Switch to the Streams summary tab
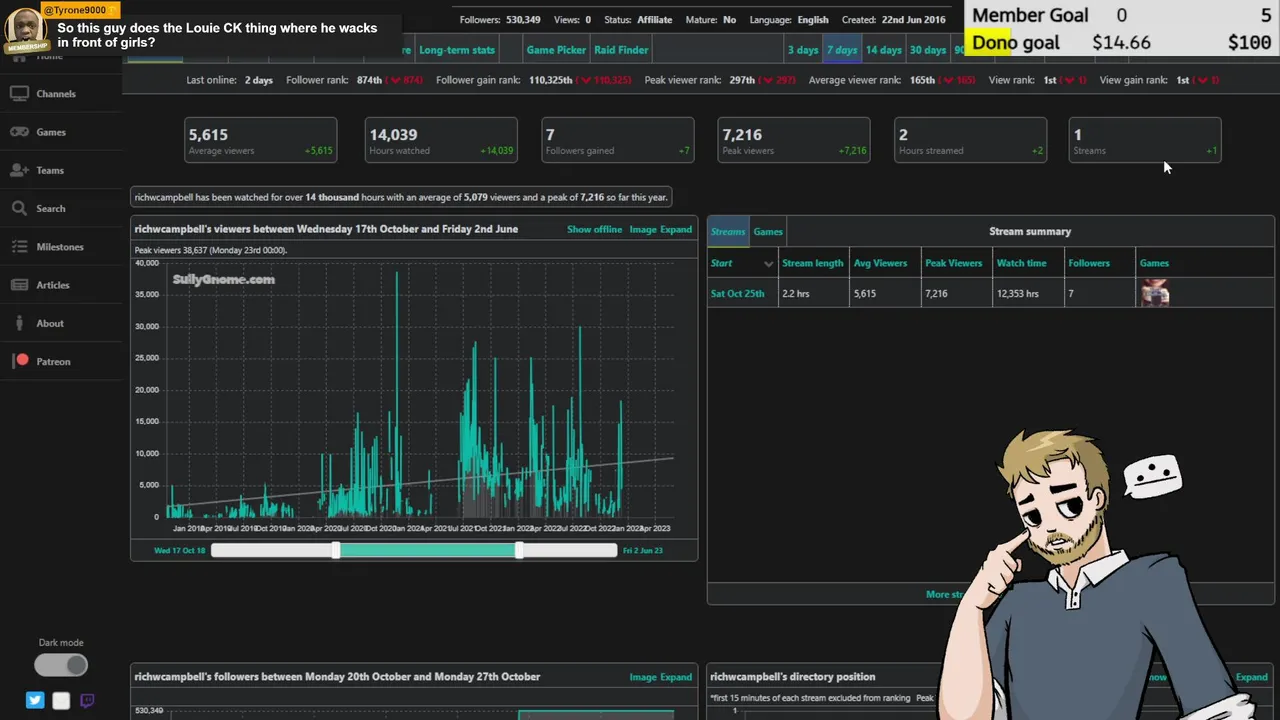This screenshot has width=1280, height=720. coord(728,232)
